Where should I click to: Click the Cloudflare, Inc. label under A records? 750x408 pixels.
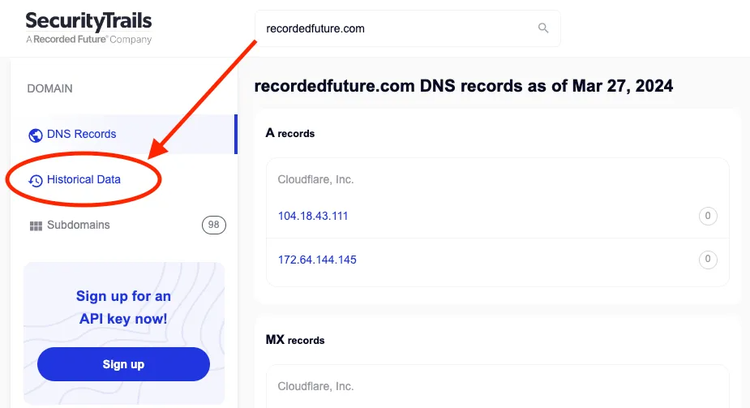[316, 180]
